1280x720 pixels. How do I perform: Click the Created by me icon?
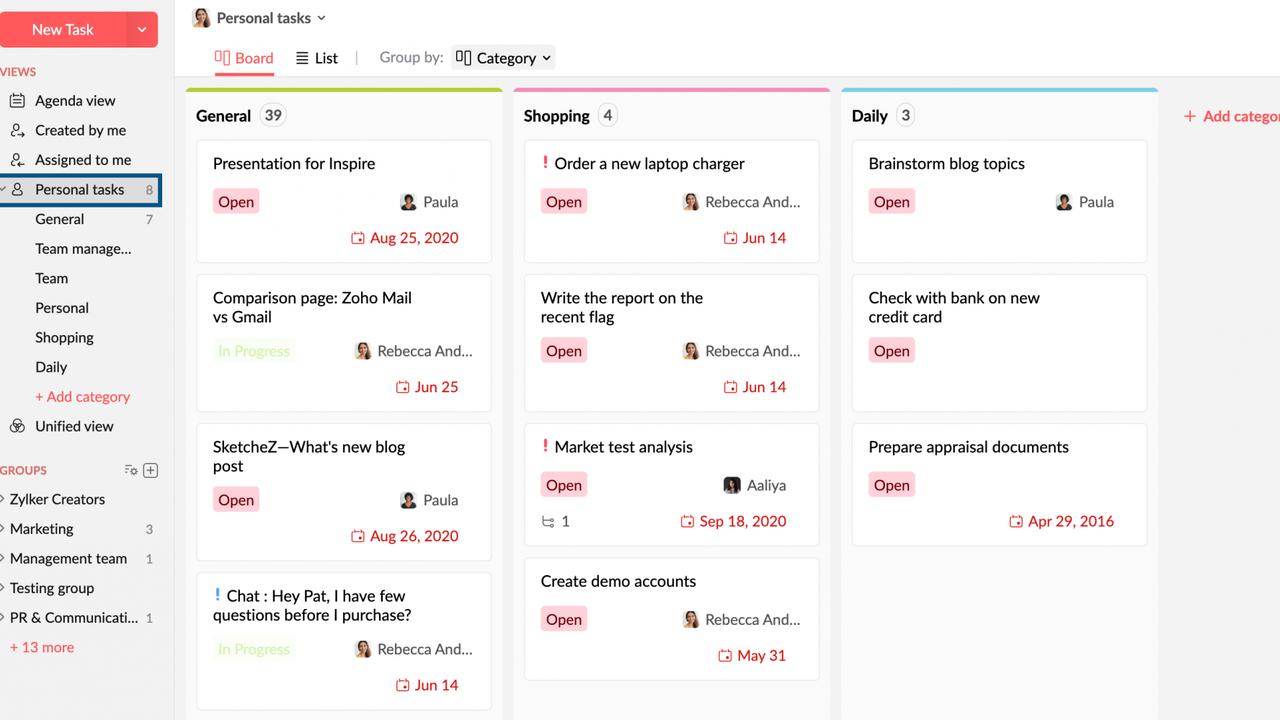pyautogui.click(x=17, y=130)
